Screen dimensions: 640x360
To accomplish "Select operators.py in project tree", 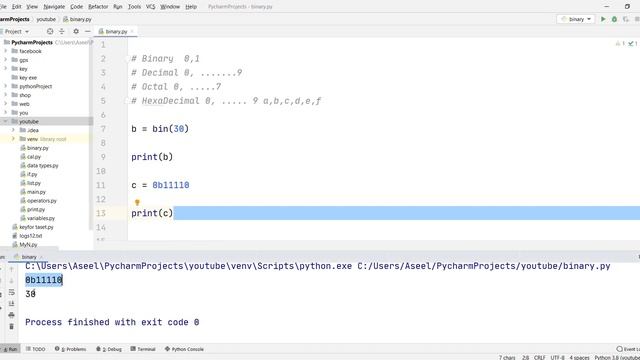I will coord(42,200).
